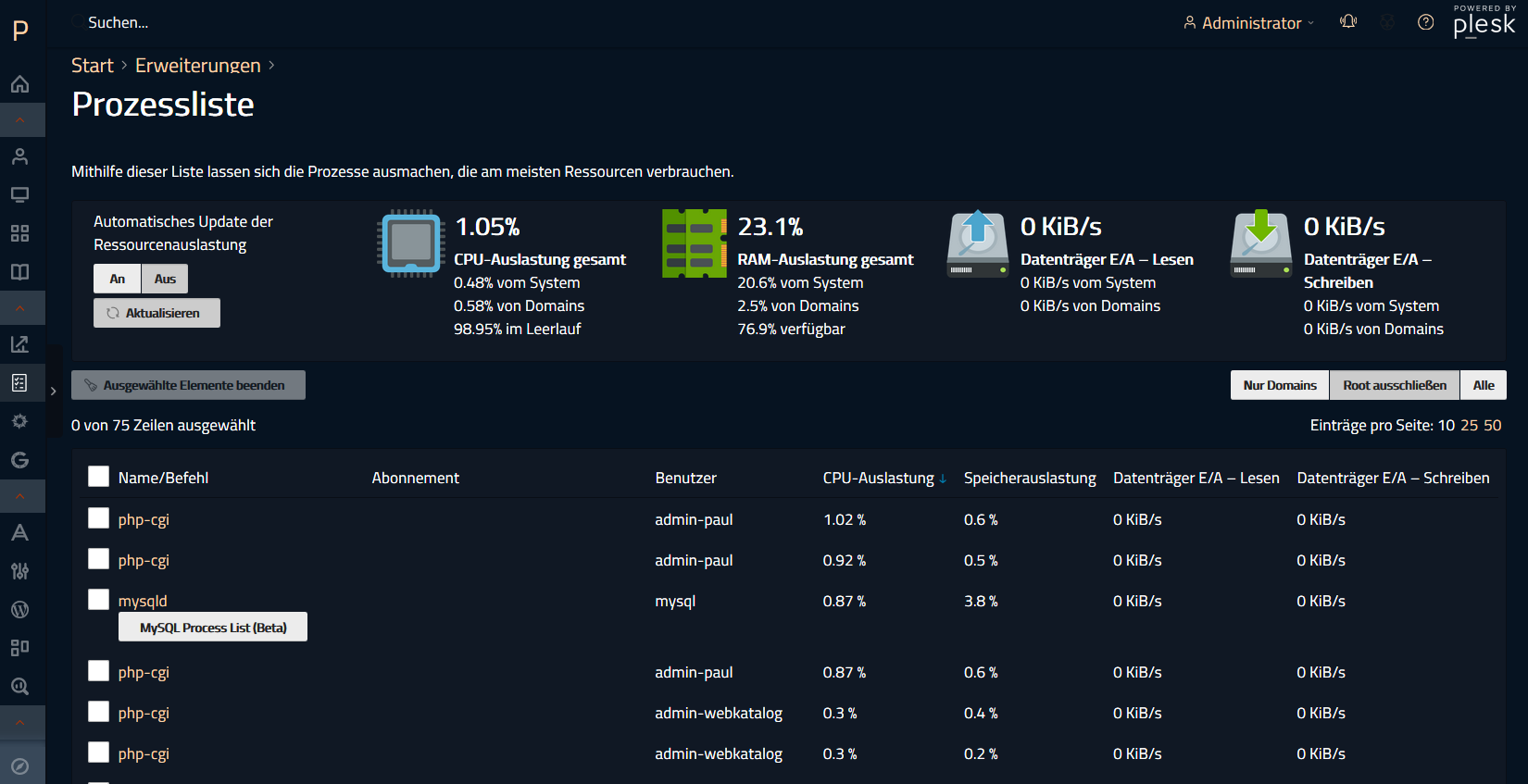Open the compass icon at sidebar bottom
Viewport: 1528px width, 784px height.
19,766
